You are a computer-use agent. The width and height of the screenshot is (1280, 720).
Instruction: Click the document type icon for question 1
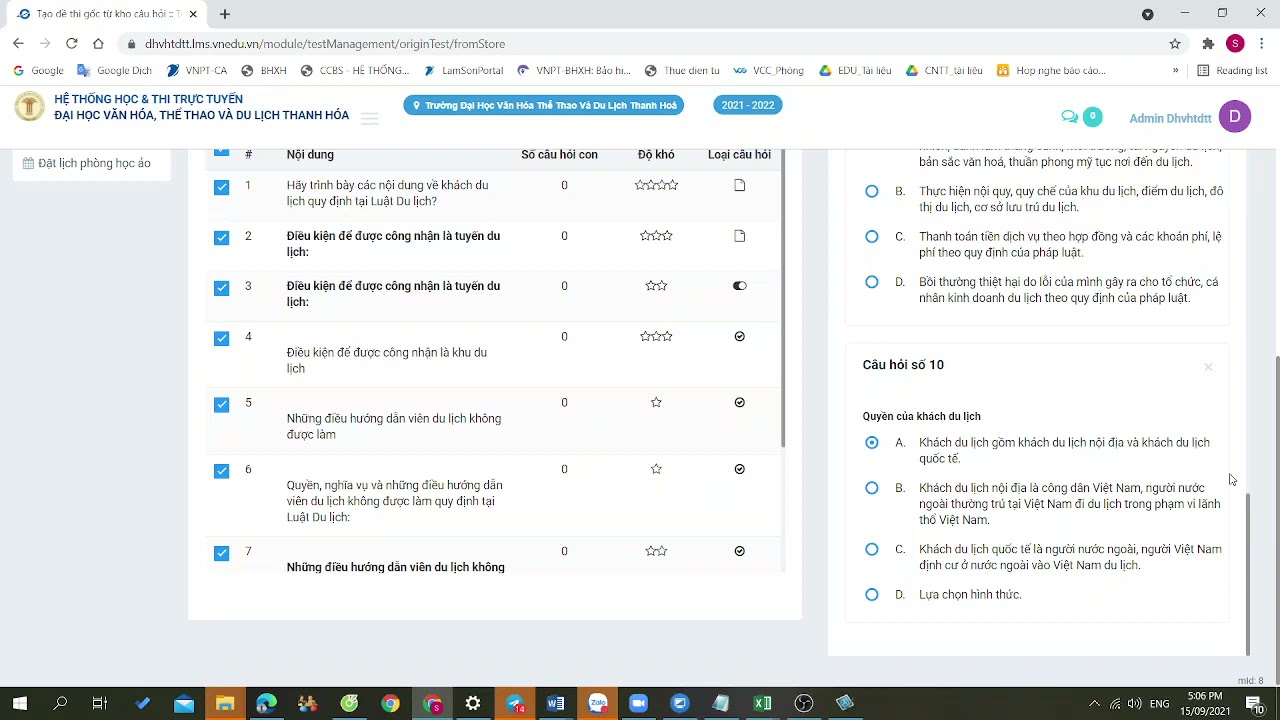point(740,185)
